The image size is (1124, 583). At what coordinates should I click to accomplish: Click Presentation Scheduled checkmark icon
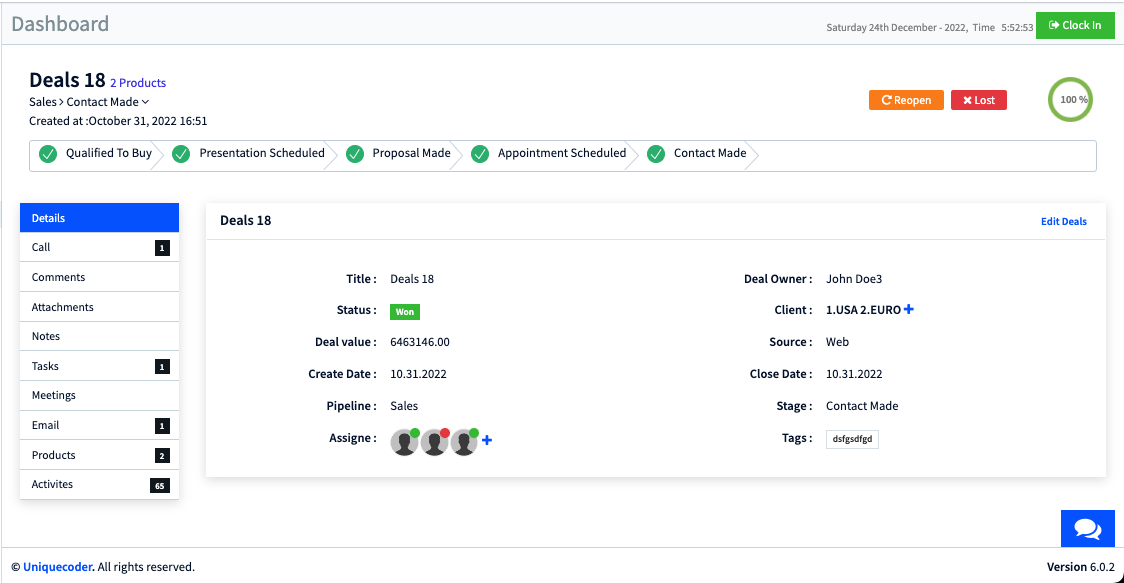(x=181, y=154)
